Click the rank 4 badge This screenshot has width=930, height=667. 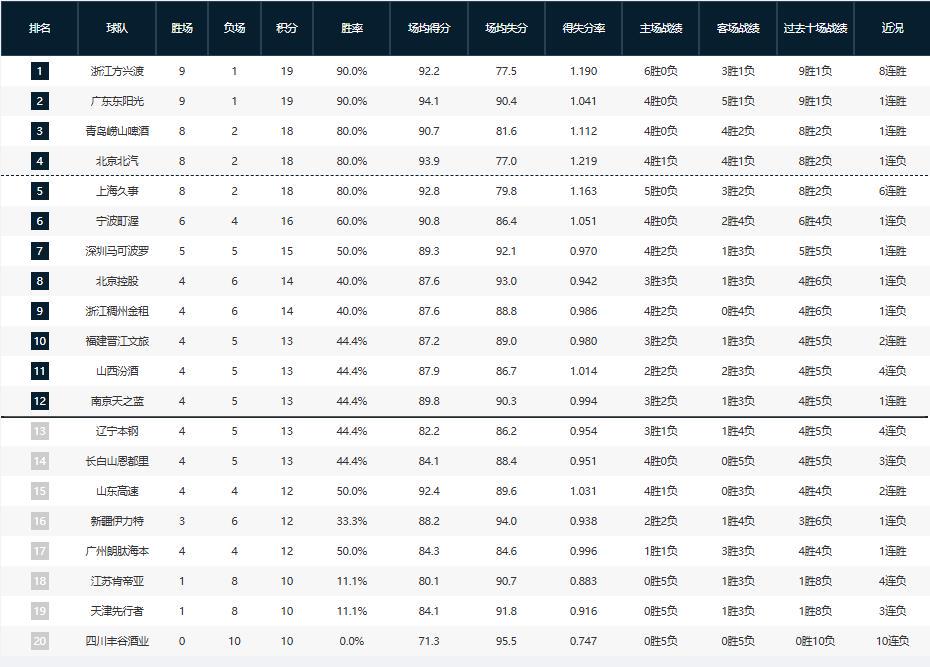coord(40,161)
